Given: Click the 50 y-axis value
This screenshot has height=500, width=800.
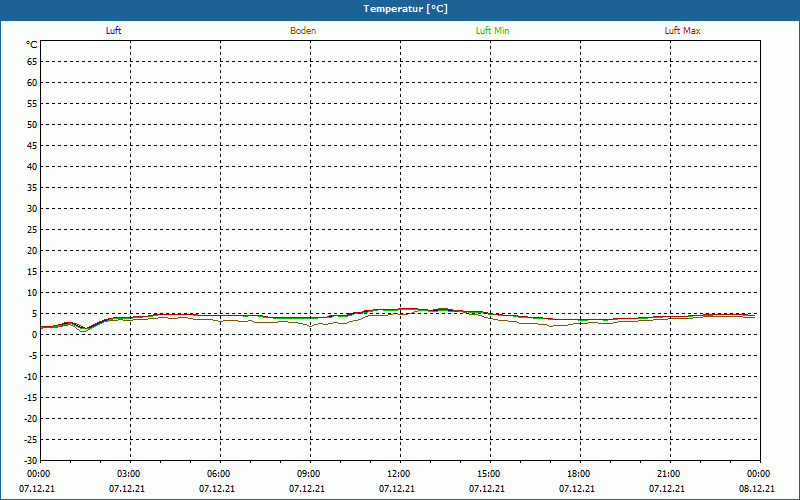Looking at the screenshot, I should coord(32,124).
